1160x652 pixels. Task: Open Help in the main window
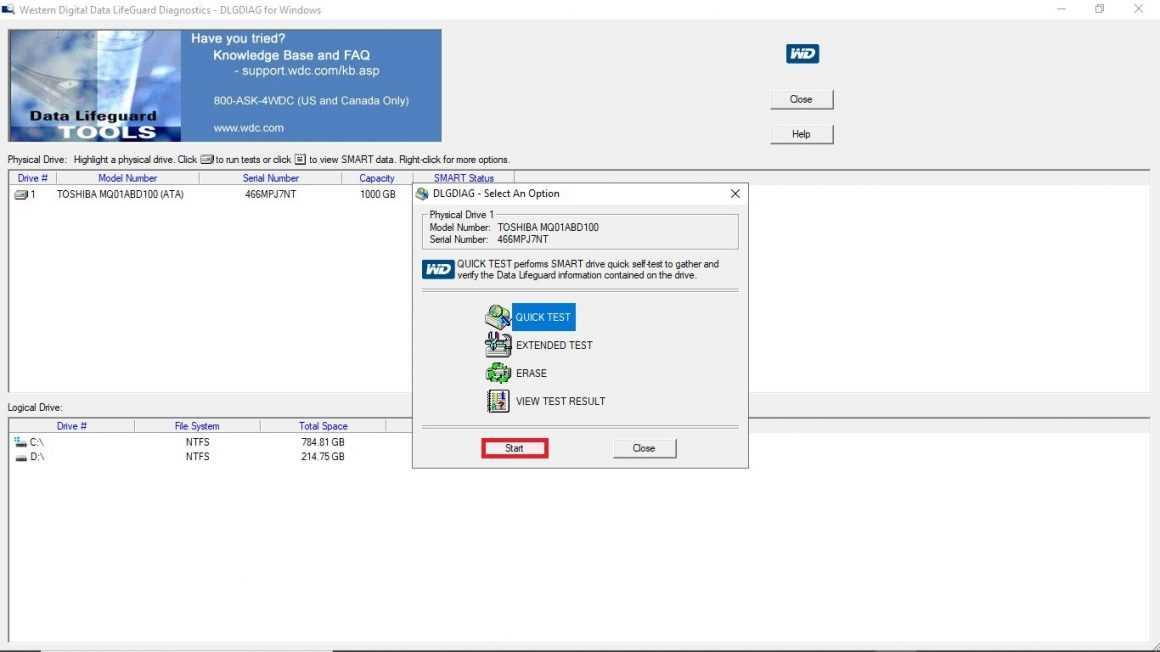point(801,134)
